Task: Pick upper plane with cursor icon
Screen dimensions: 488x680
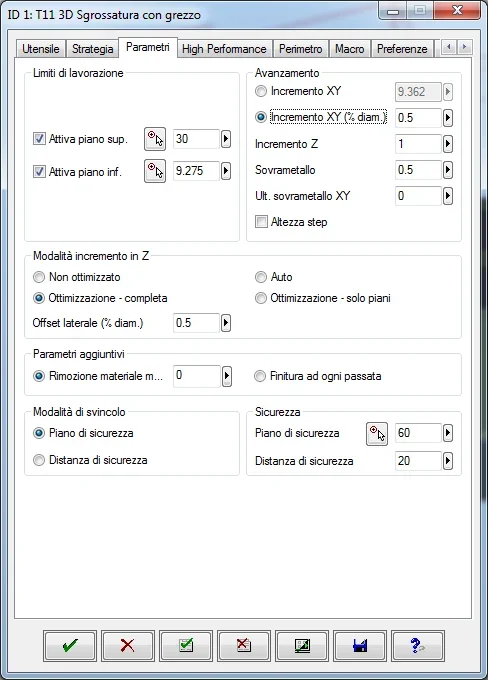Action: (155, 139)
